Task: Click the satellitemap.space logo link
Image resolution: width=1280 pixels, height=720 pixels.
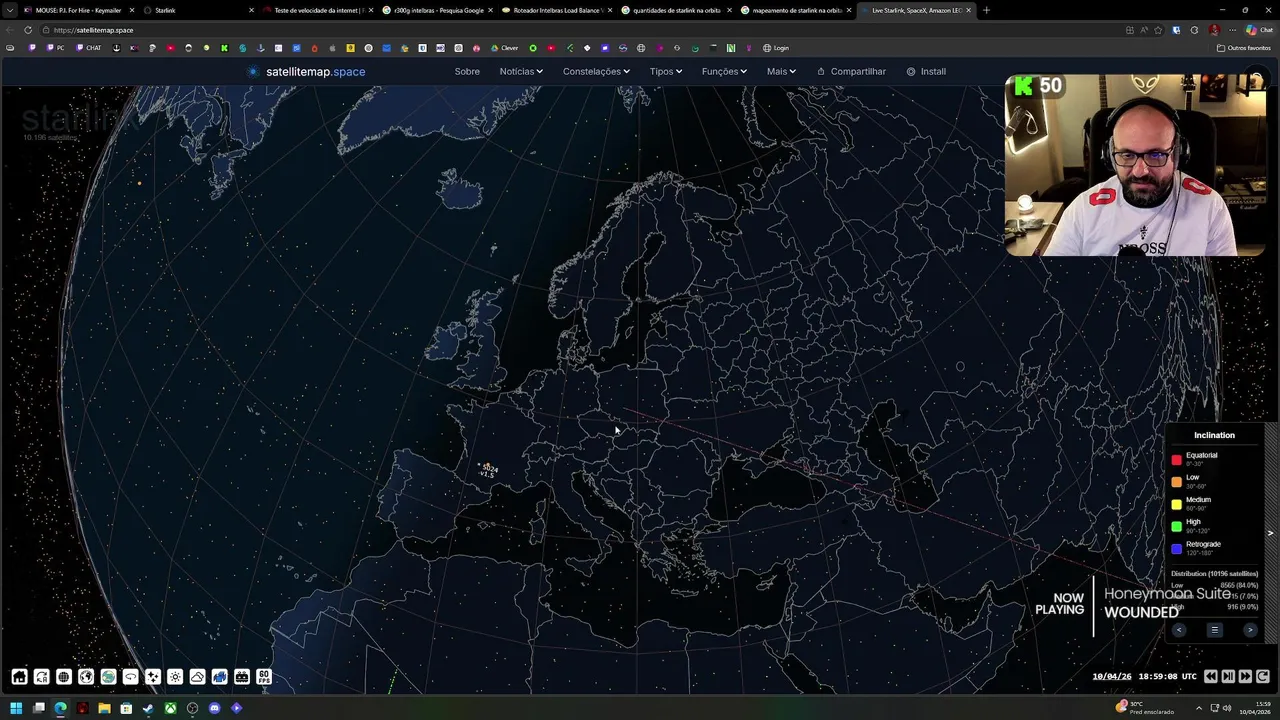Action: [307, 71]
